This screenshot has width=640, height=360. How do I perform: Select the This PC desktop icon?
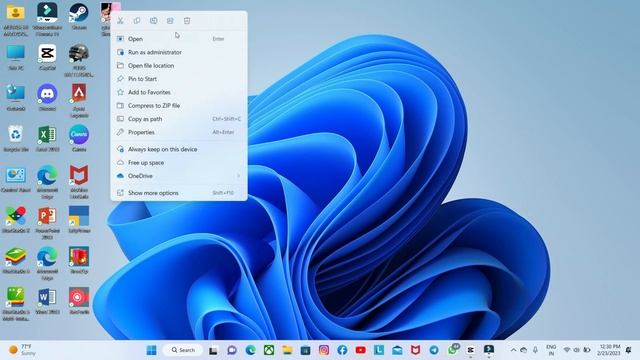point(16,58)
